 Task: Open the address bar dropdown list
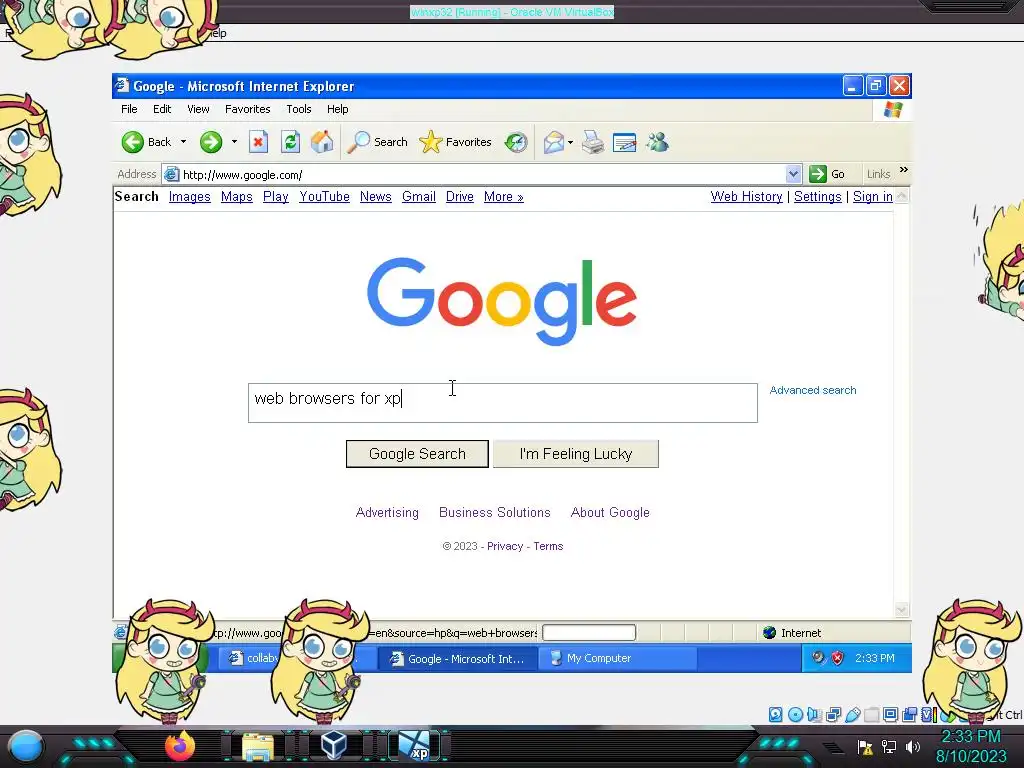(793, 174)
